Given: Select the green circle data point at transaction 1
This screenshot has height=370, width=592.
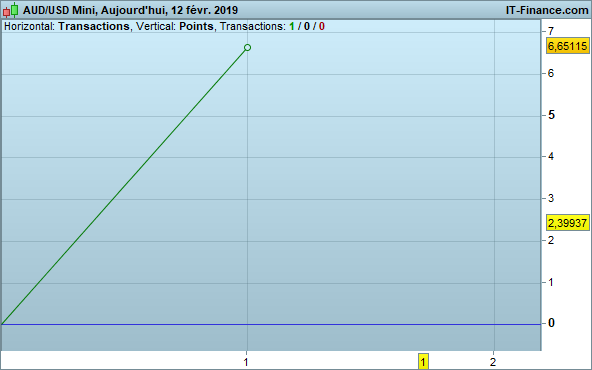Looking at the screenshot, I should (247, 48).
